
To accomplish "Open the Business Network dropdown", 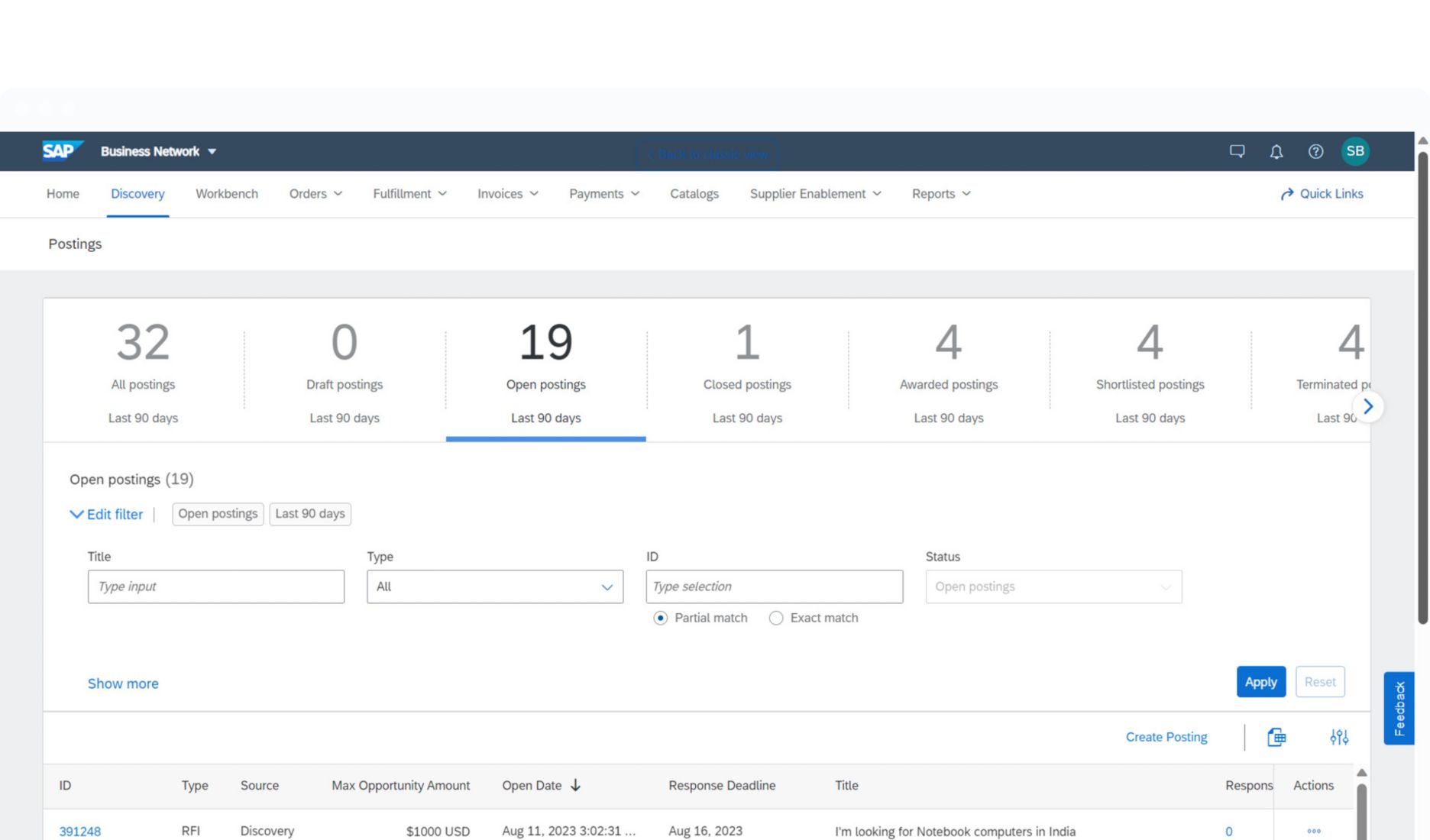I will point(158,151).
